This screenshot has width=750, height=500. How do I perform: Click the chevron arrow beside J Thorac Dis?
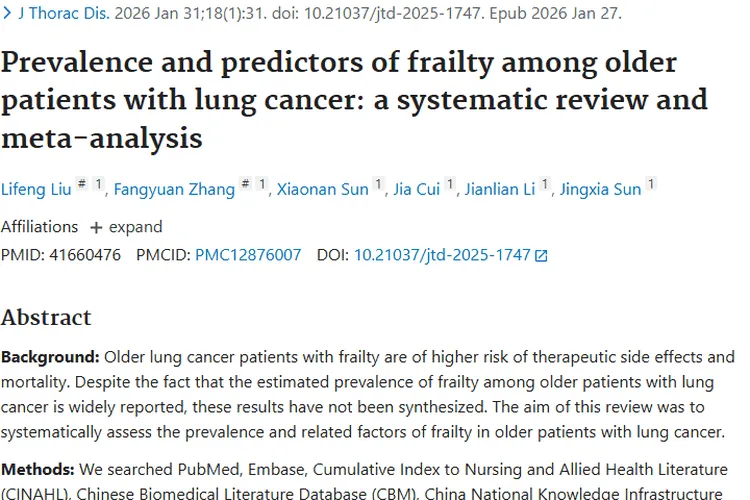7,14
